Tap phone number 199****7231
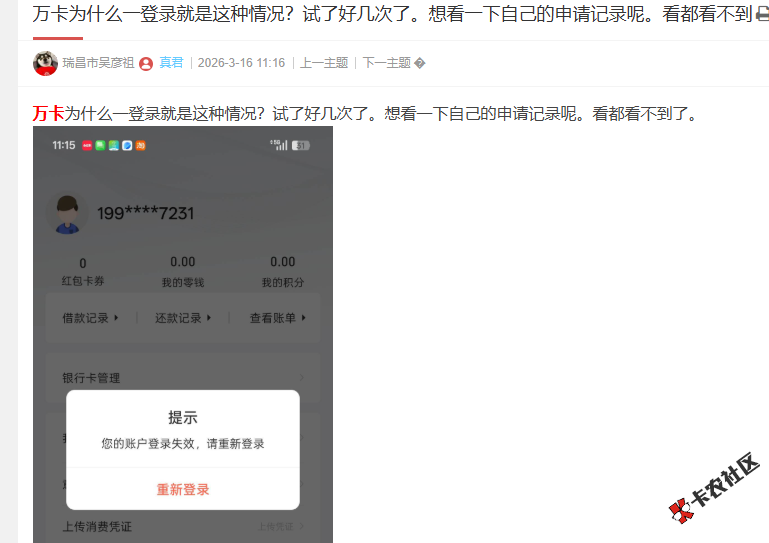This screenshot has width=769, height=543. click(146, 213)
